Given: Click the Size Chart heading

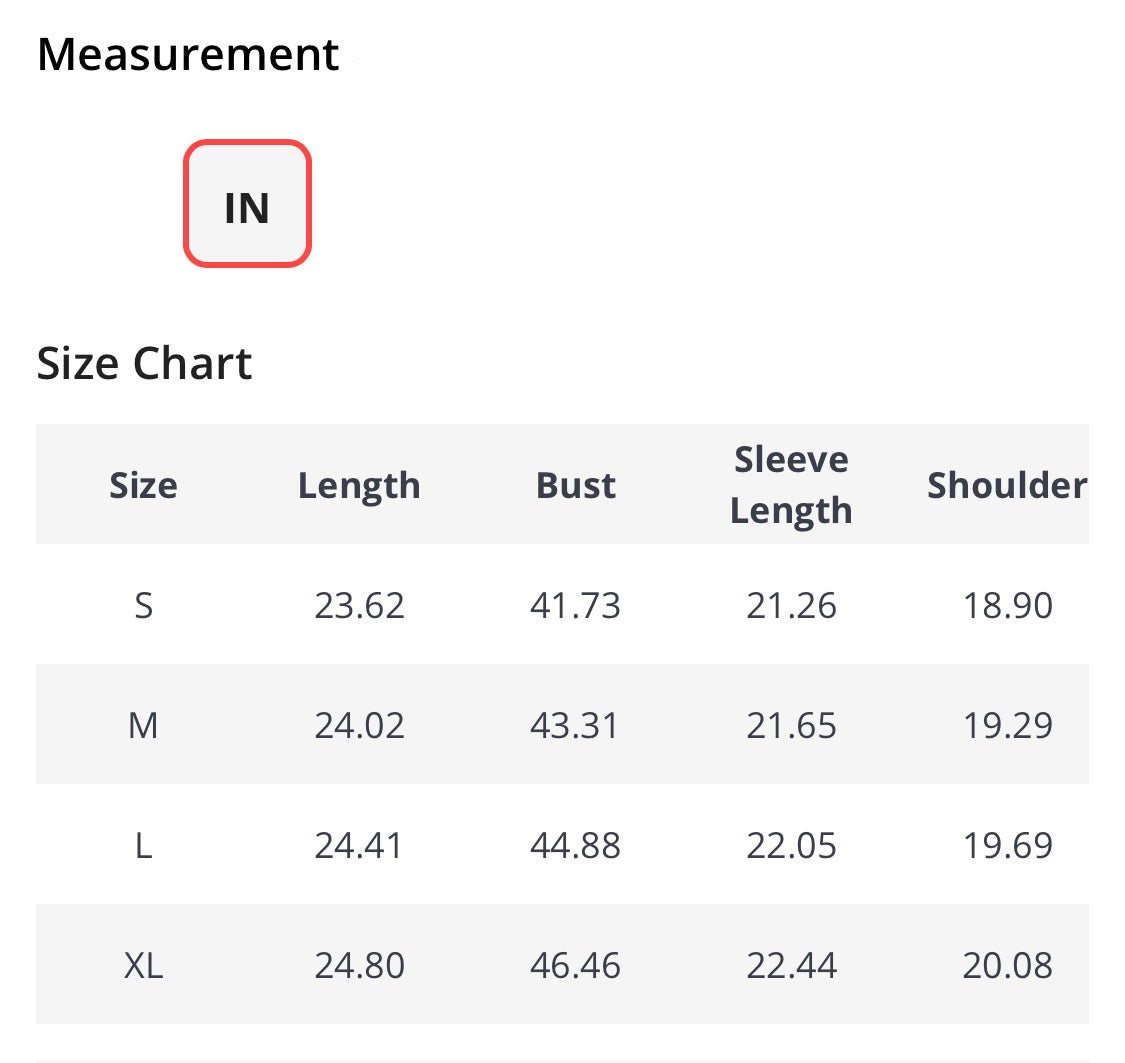Looking at the screenshot, I should pos(144,362).
